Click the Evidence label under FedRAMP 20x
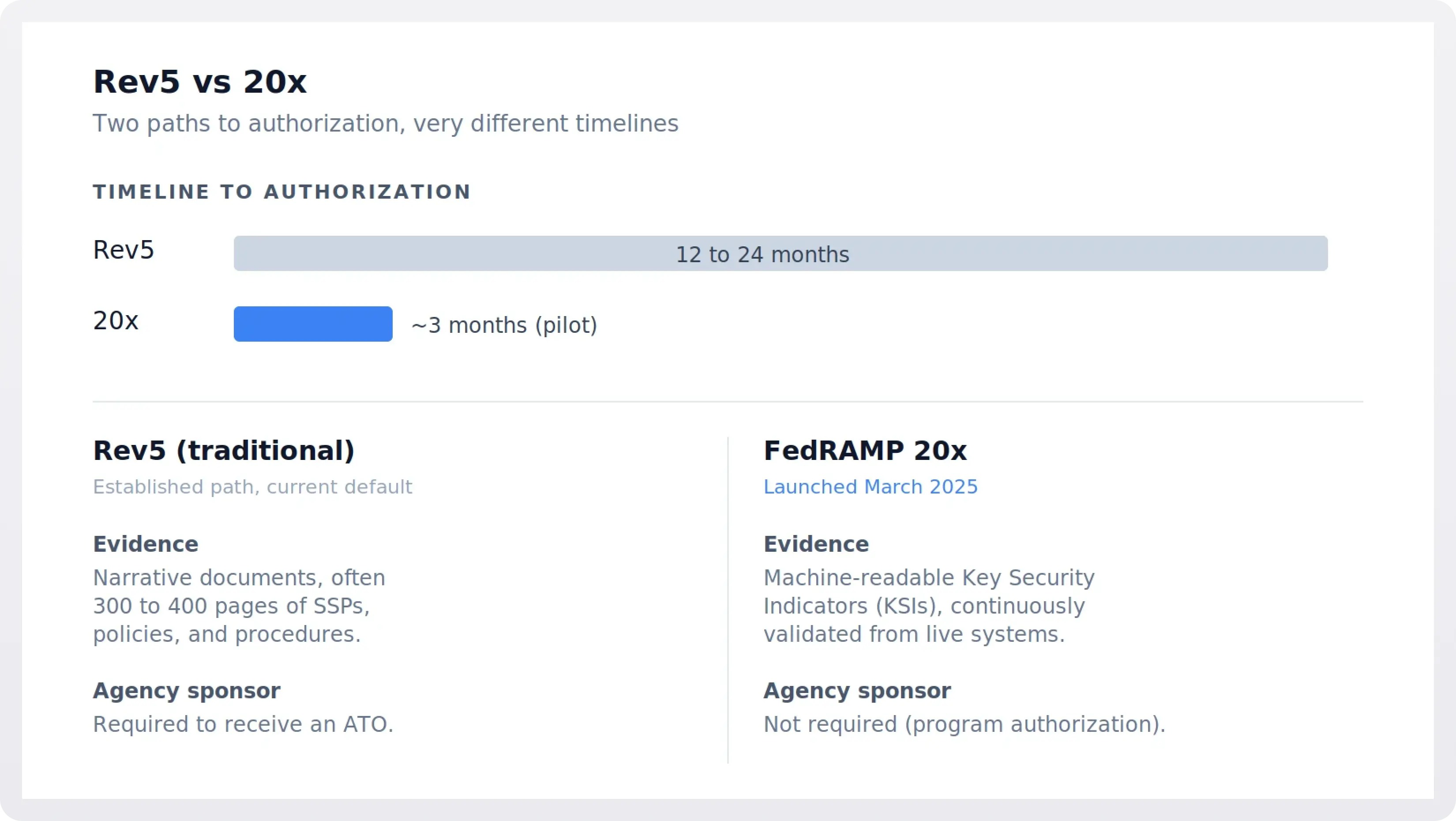This screenshot has width=1456, height=821. [816, 544]
